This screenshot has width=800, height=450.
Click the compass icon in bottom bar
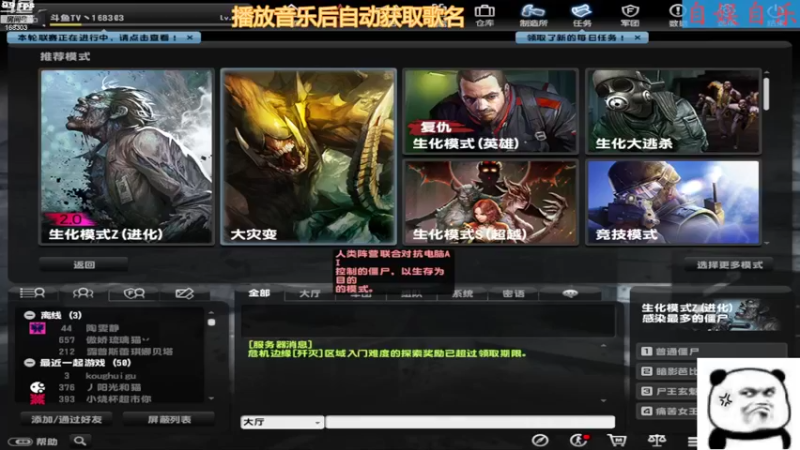point(540,440)
